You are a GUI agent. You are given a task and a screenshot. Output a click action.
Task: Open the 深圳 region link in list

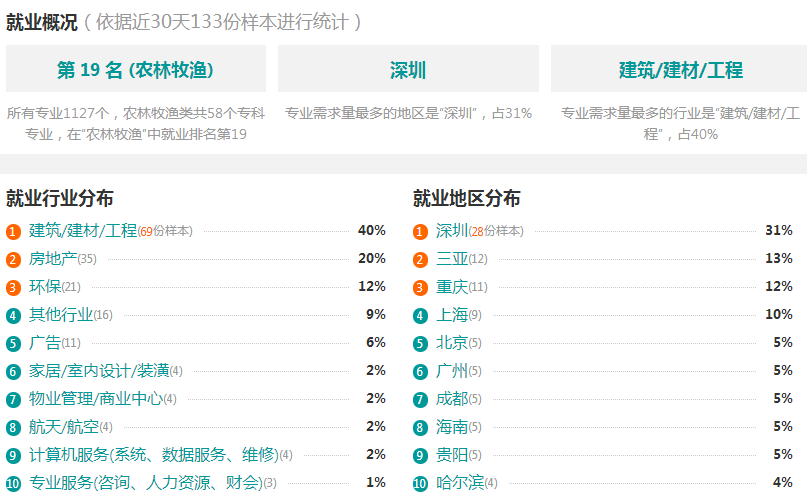(452, 231)
